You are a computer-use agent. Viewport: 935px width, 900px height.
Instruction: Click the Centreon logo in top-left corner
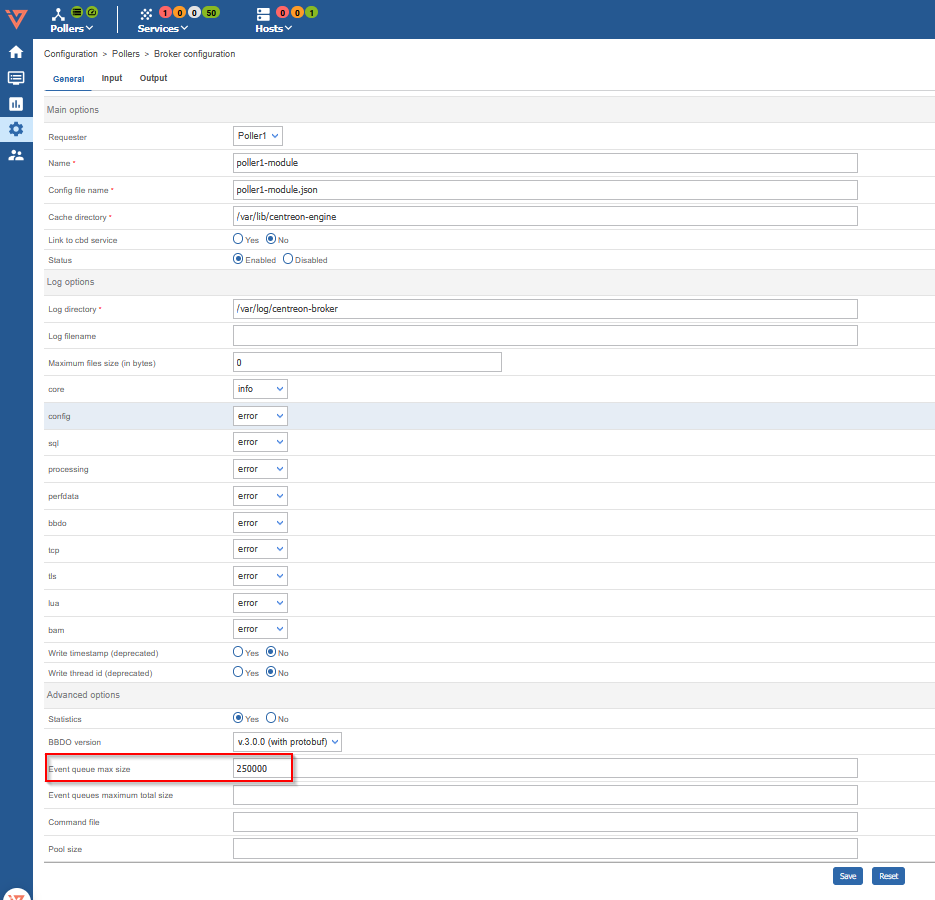point(16,18)
